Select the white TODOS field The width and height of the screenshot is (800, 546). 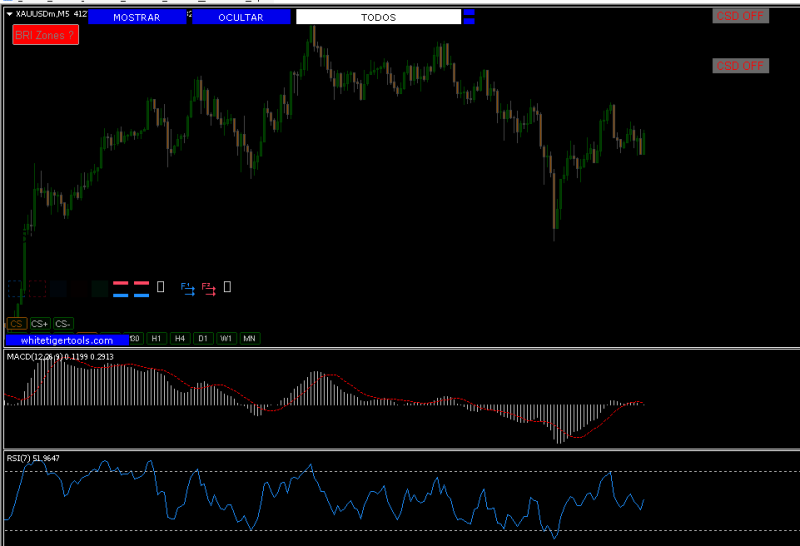[379, 17]
